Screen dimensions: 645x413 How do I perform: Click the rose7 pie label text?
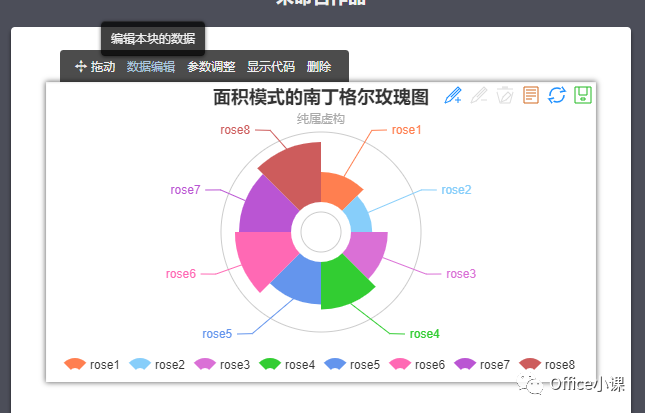pyautogui.click(x=185, y=190)
